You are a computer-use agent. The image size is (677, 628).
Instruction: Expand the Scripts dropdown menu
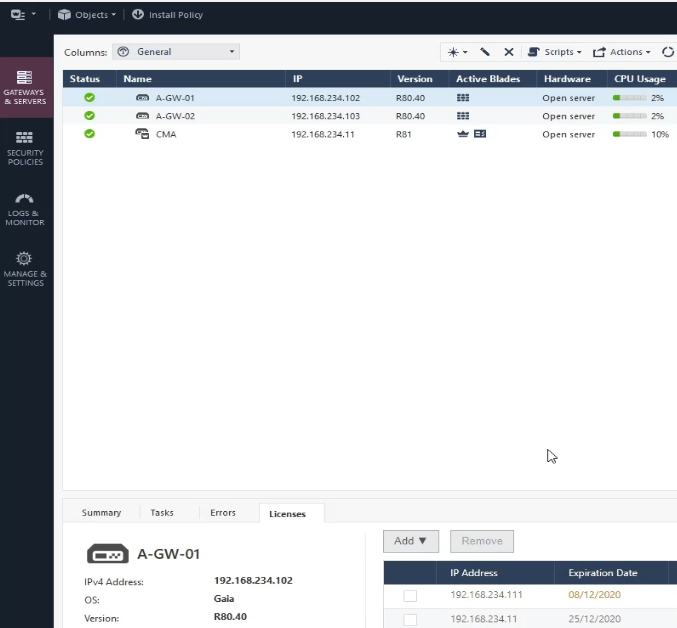pyautogui.click(x=554, y=52)
